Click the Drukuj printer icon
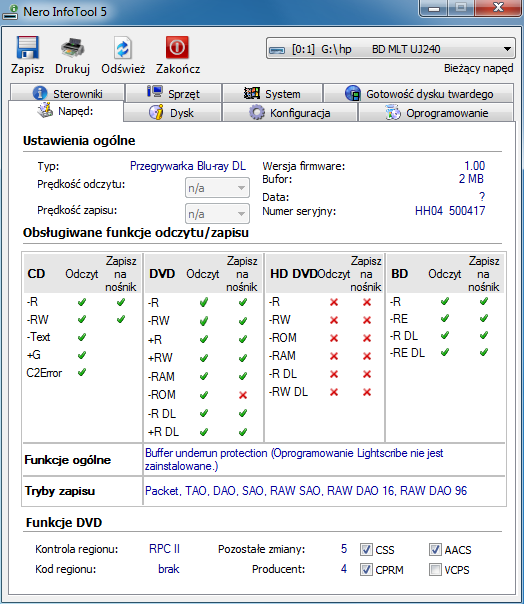524x604 pixels. coord(72,48)
